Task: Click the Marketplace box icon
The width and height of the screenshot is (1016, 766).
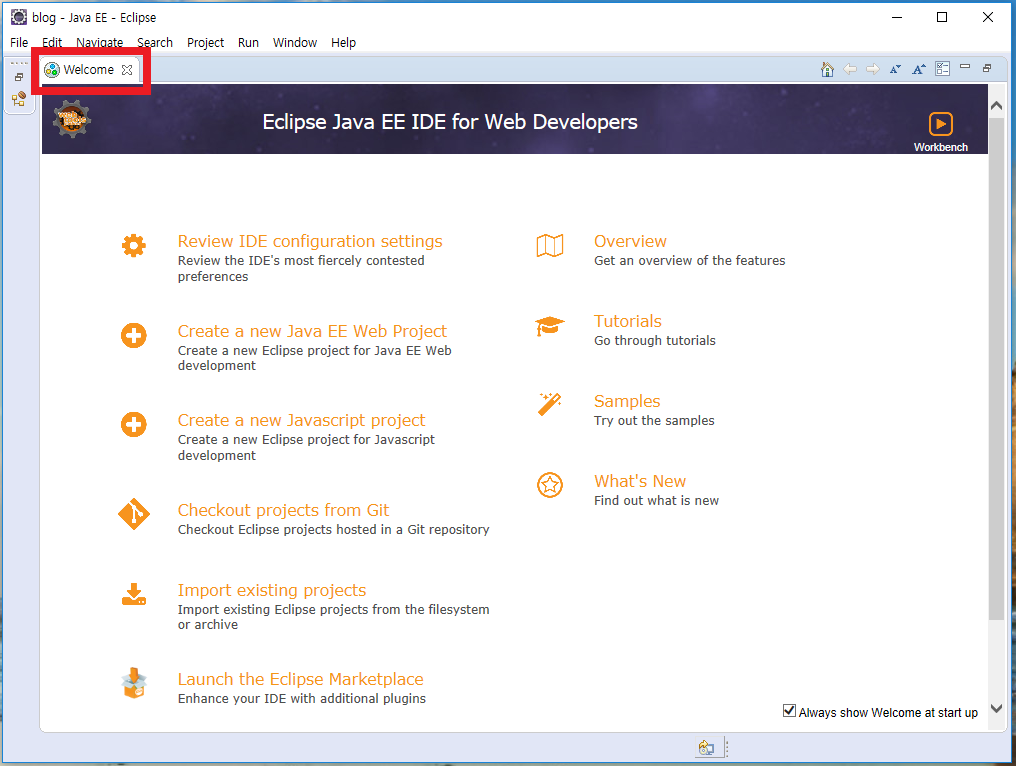Action: pyautogui.click(x=134, y=684)
